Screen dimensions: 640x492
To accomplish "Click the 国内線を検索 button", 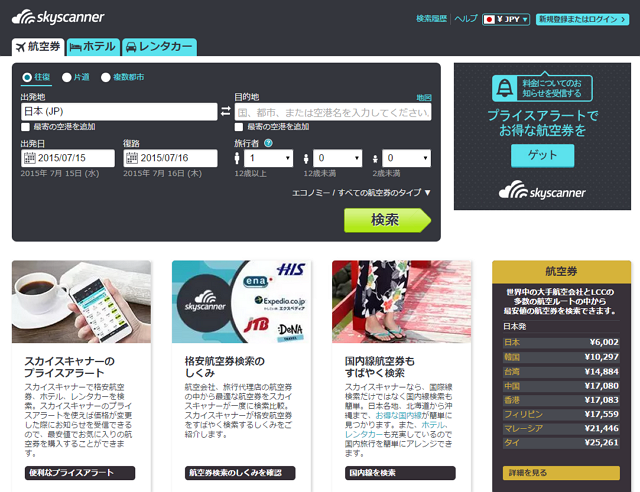I will pos(400,473).
